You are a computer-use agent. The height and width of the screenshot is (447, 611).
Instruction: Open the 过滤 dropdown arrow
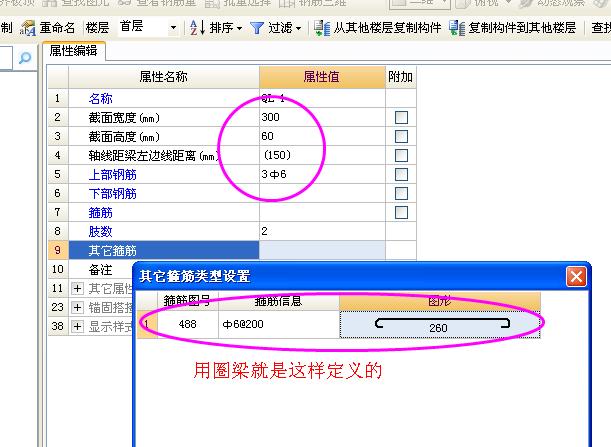click(x=298, y=28)
